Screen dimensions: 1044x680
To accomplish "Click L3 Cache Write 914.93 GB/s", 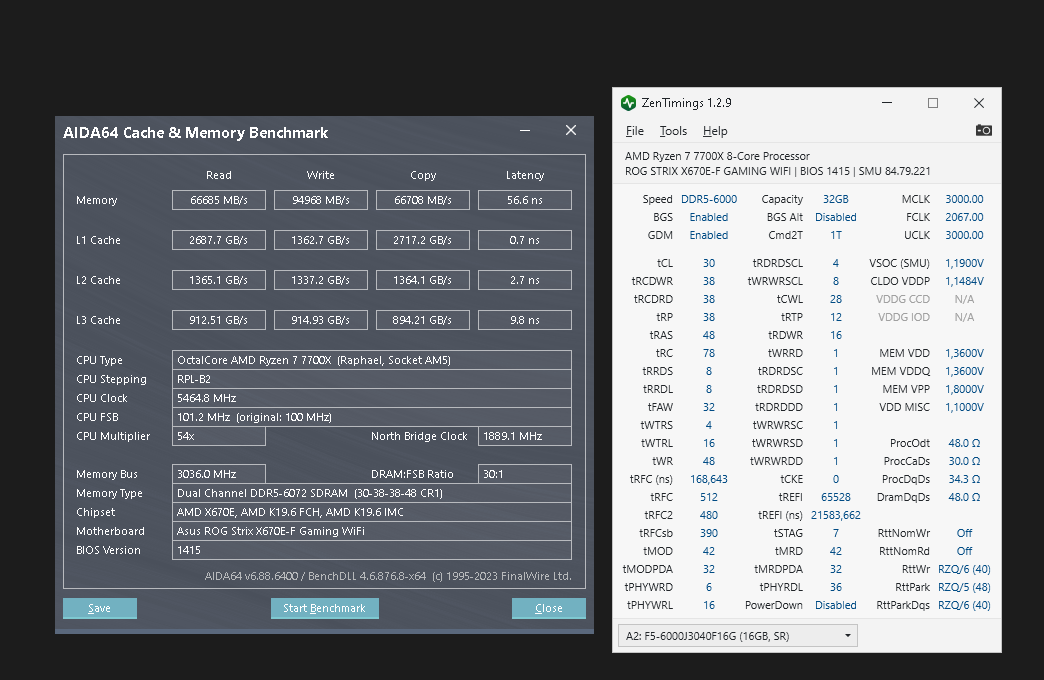I will [320, 320].
